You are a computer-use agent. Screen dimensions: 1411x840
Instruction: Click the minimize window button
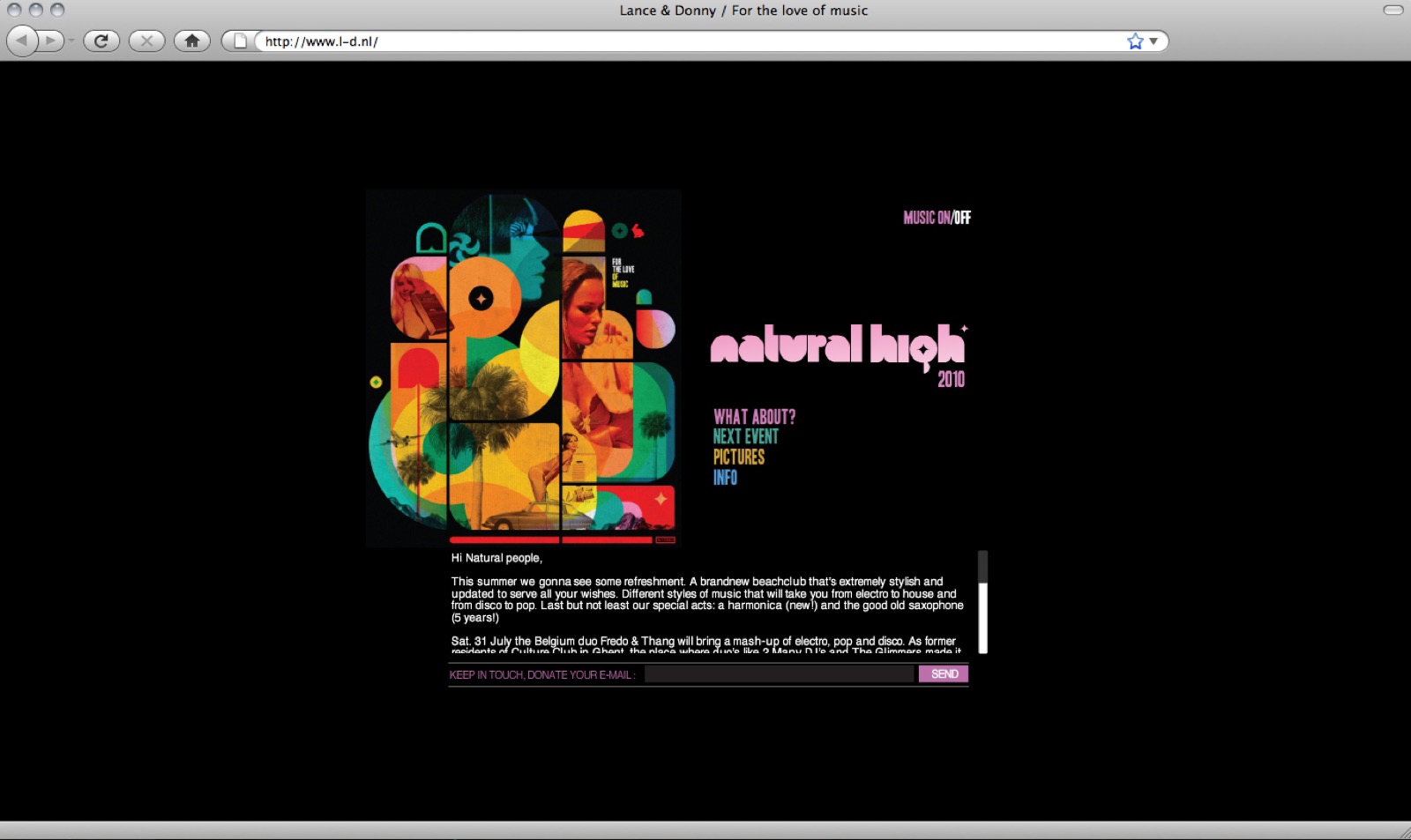tap(36, 10)
